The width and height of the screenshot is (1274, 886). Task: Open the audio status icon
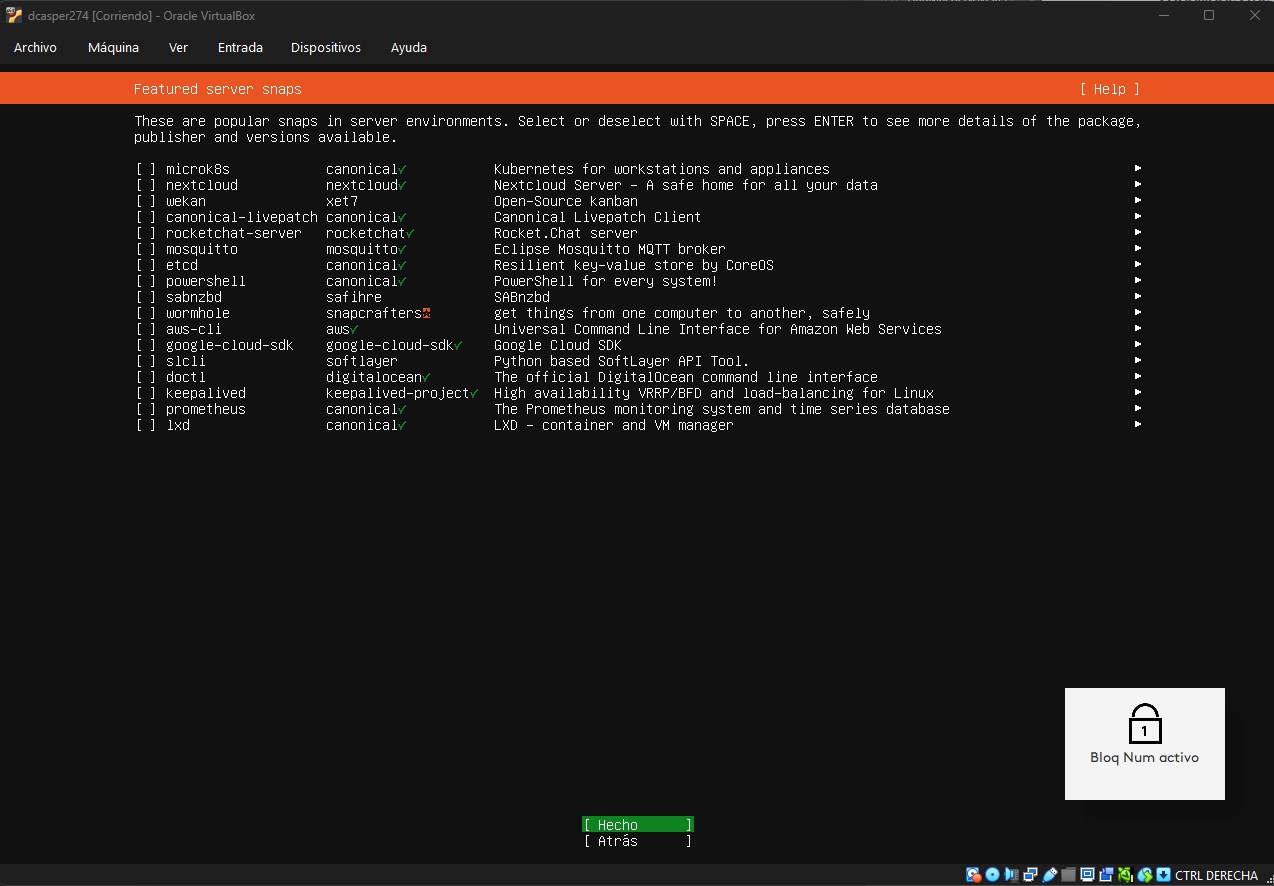1011,875
